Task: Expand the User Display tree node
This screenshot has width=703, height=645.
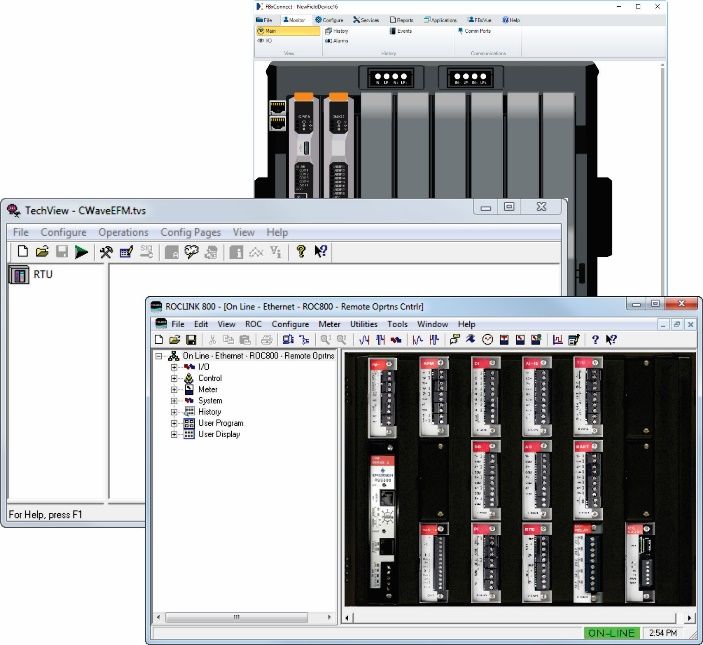Action: 174,434
